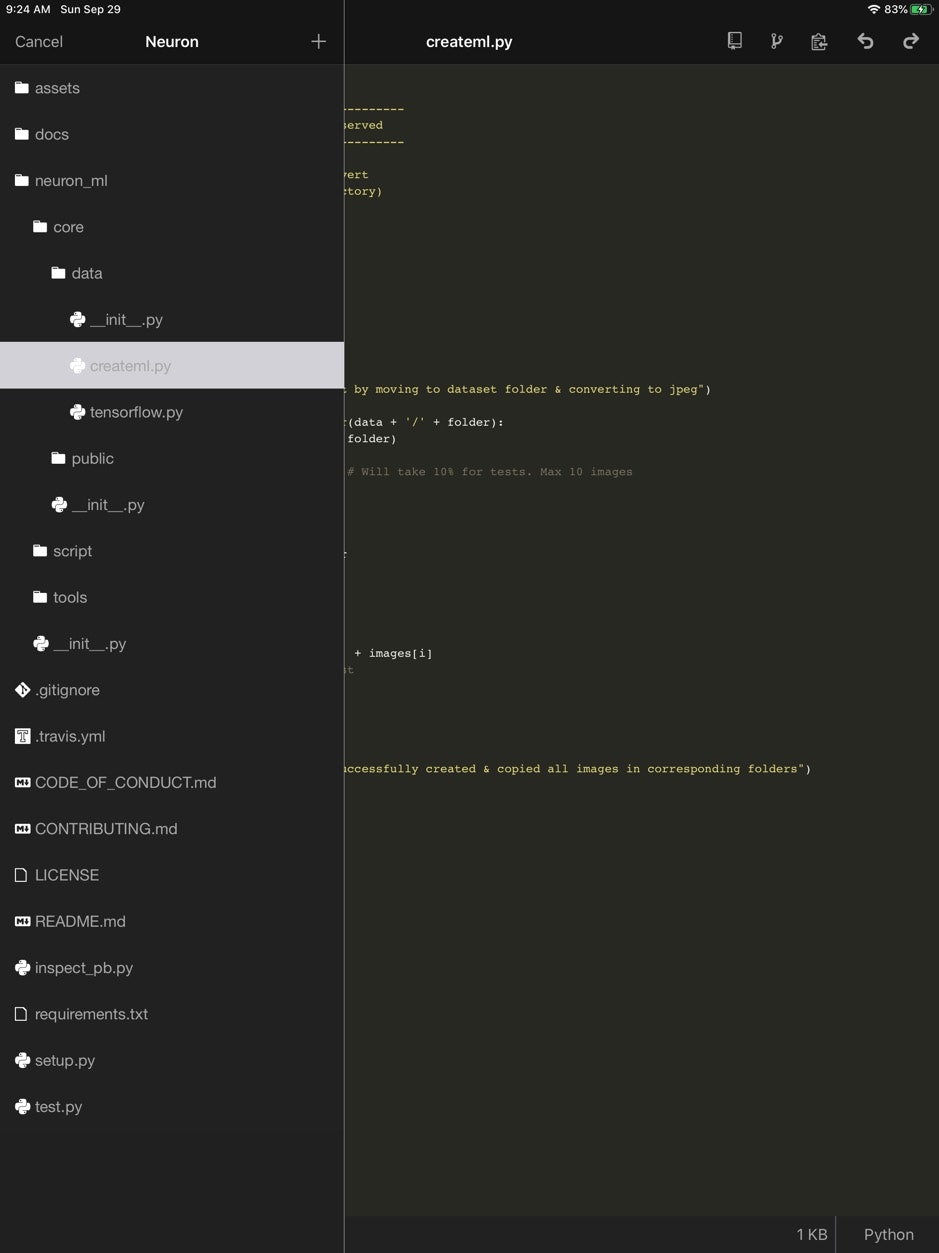
Task: Click the git icon next to .gitignore
Action: point(21,689)
